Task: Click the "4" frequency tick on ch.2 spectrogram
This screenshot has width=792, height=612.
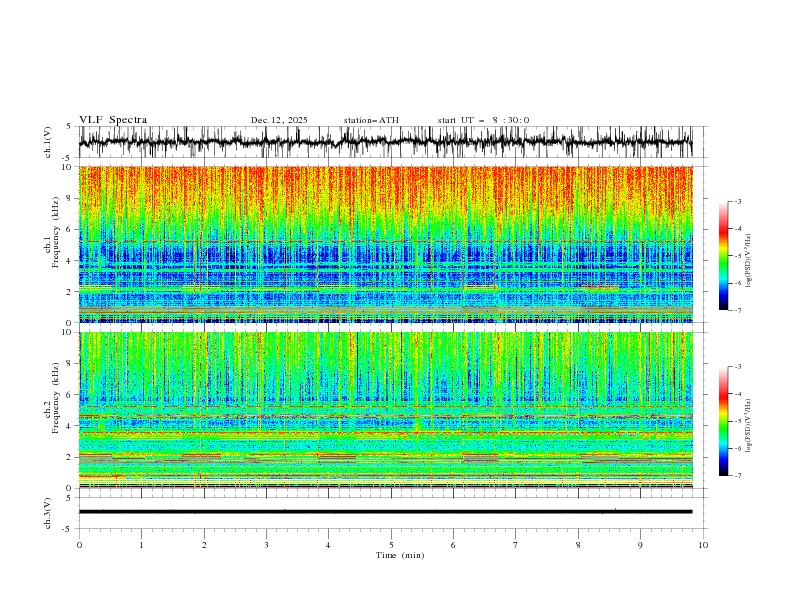Action: (x=70, y=426)
